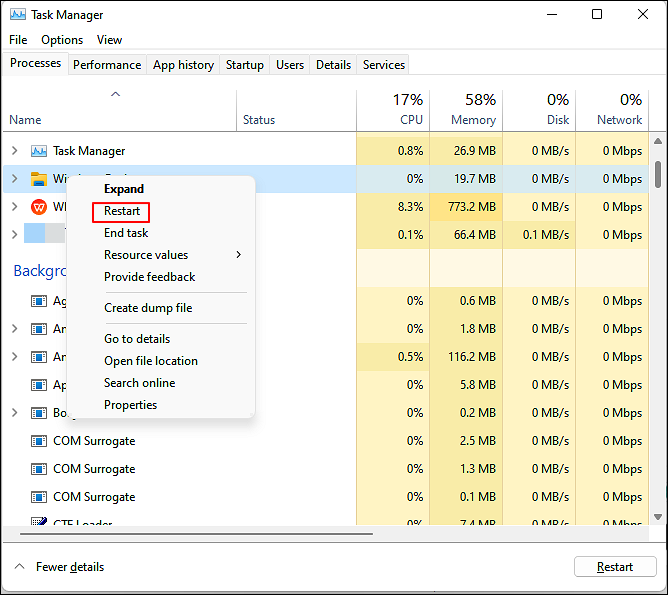Image resolution: width=668 pixels, height=595 pixels.
Task: Switch to the Performance tab
Action: click(x=107, y=65)
